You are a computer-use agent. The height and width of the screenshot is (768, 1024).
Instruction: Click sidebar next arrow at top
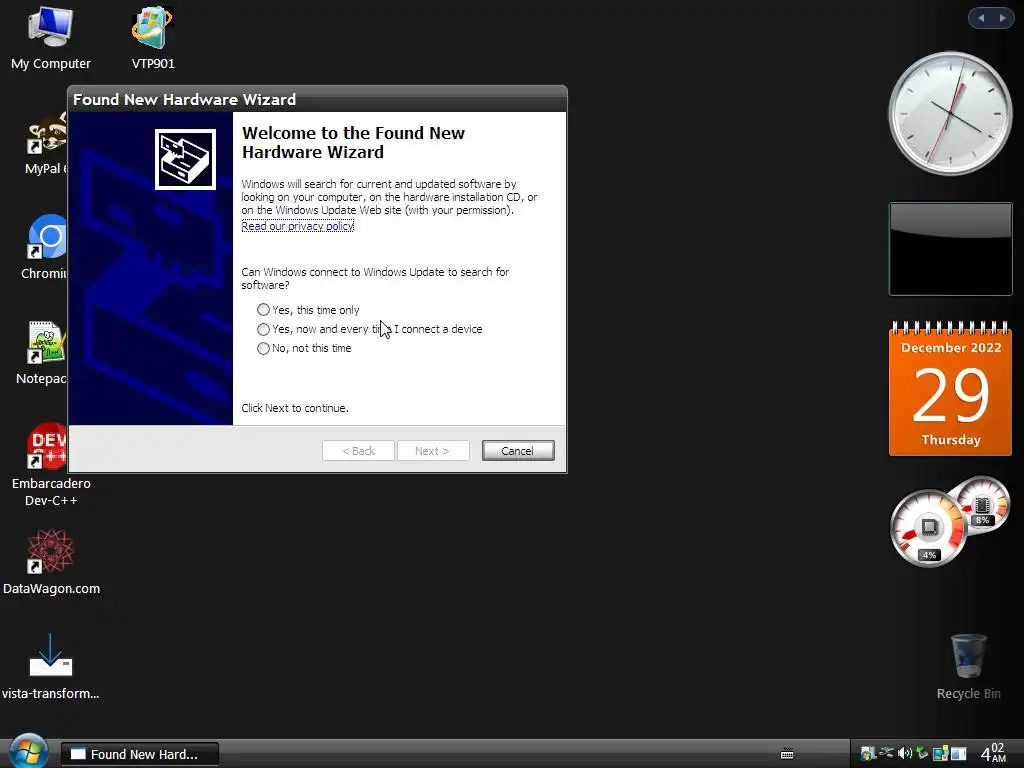1002,18
